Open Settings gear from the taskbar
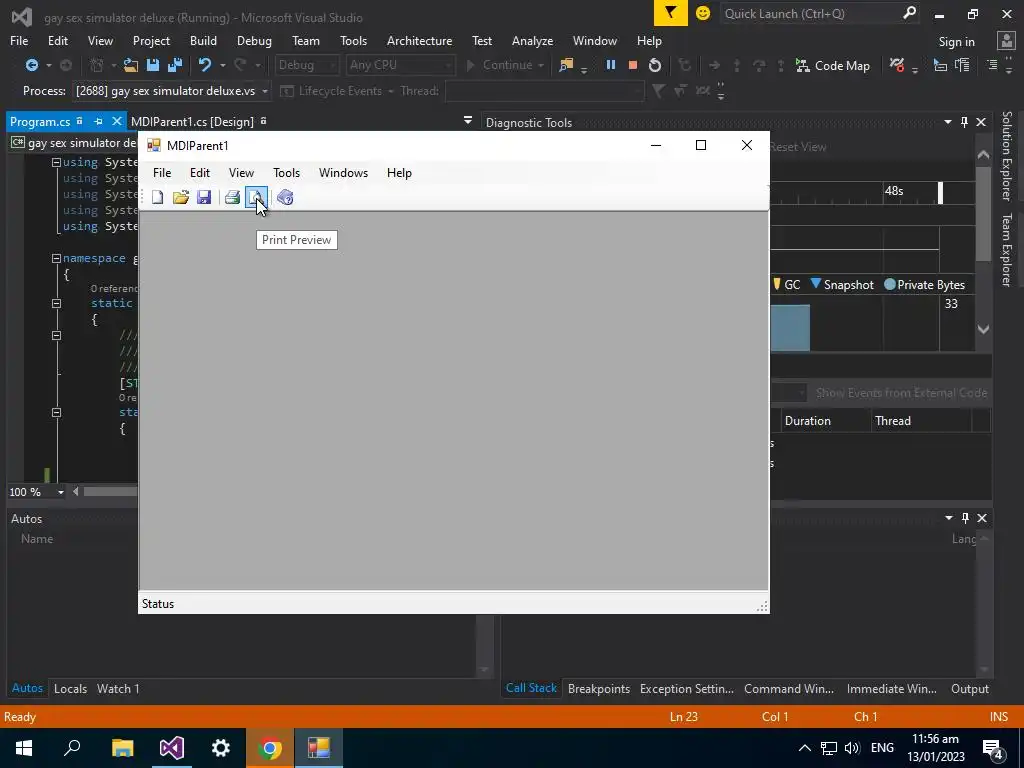The width and height of the screenshot is (1024, 768). (221, 748)
